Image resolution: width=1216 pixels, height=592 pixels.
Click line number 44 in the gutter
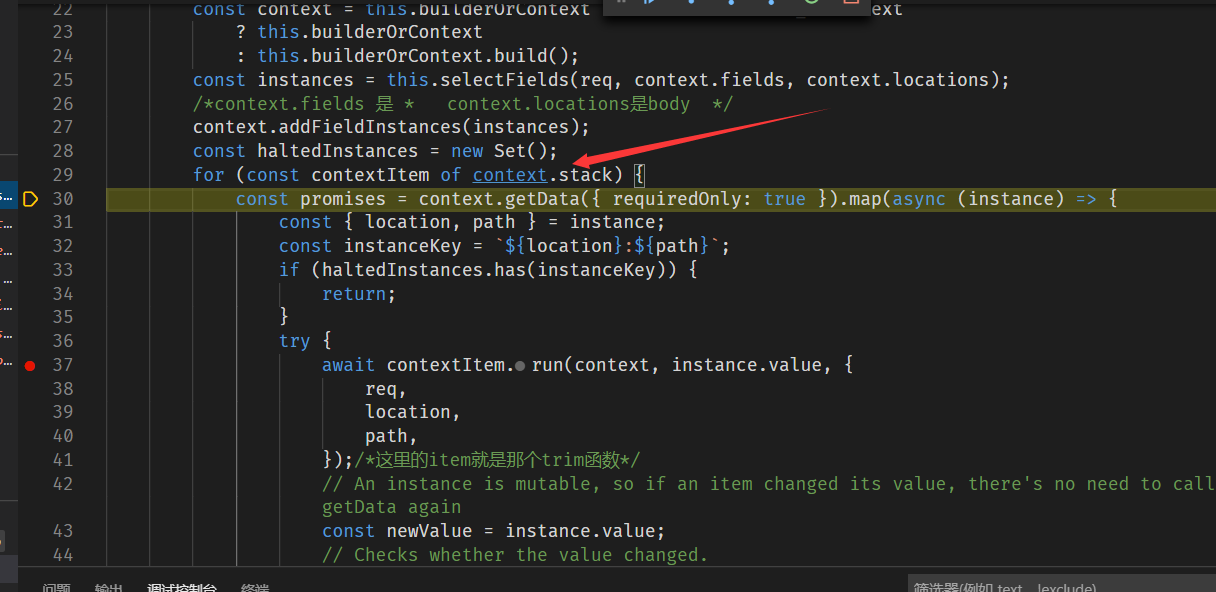pyautogui.click(x=62, y=555)
